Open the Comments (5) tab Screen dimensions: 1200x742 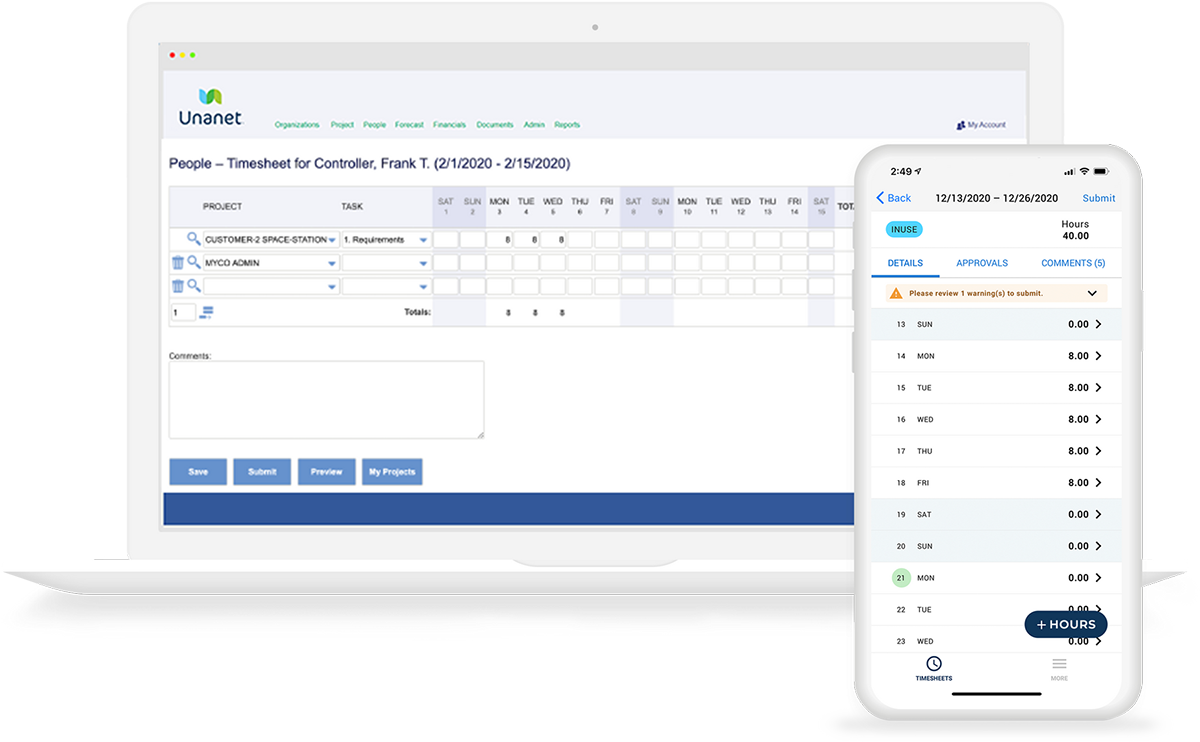click(x=1072, y=263)
